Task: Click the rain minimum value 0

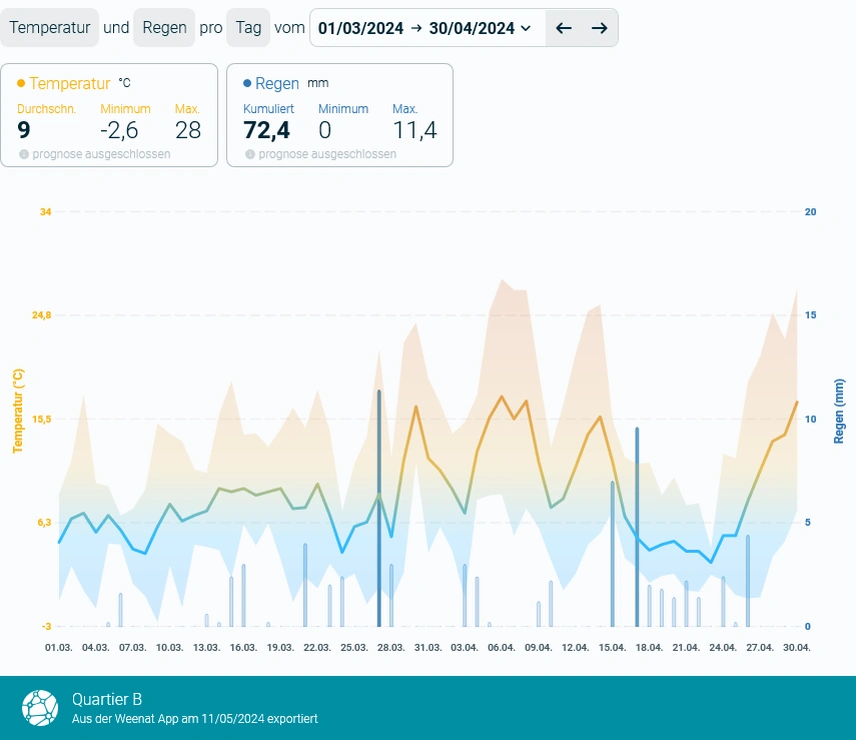Action: 325,130
